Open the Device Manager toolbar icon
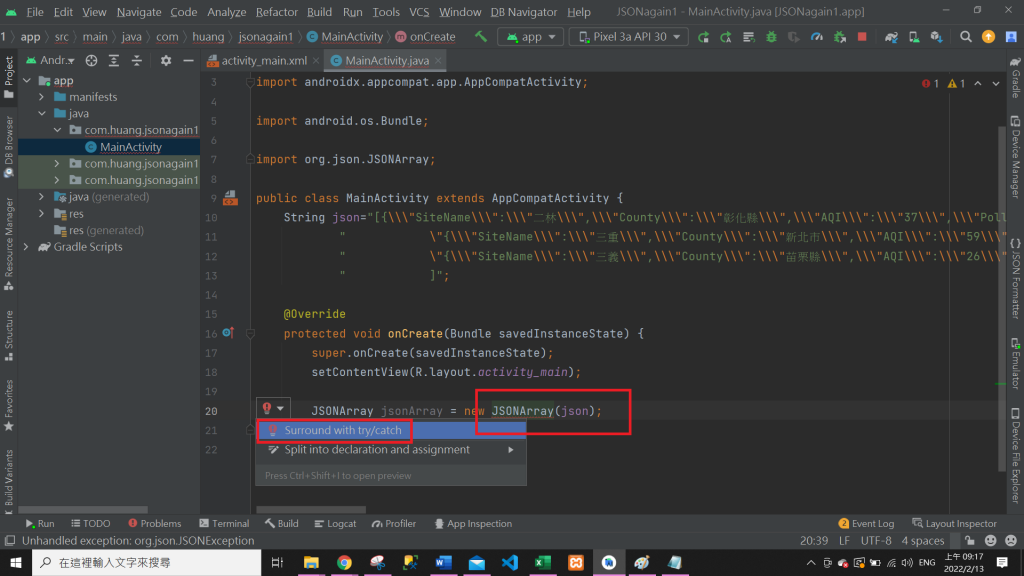This screenshot has height=576, width=1024. point(914,37)
